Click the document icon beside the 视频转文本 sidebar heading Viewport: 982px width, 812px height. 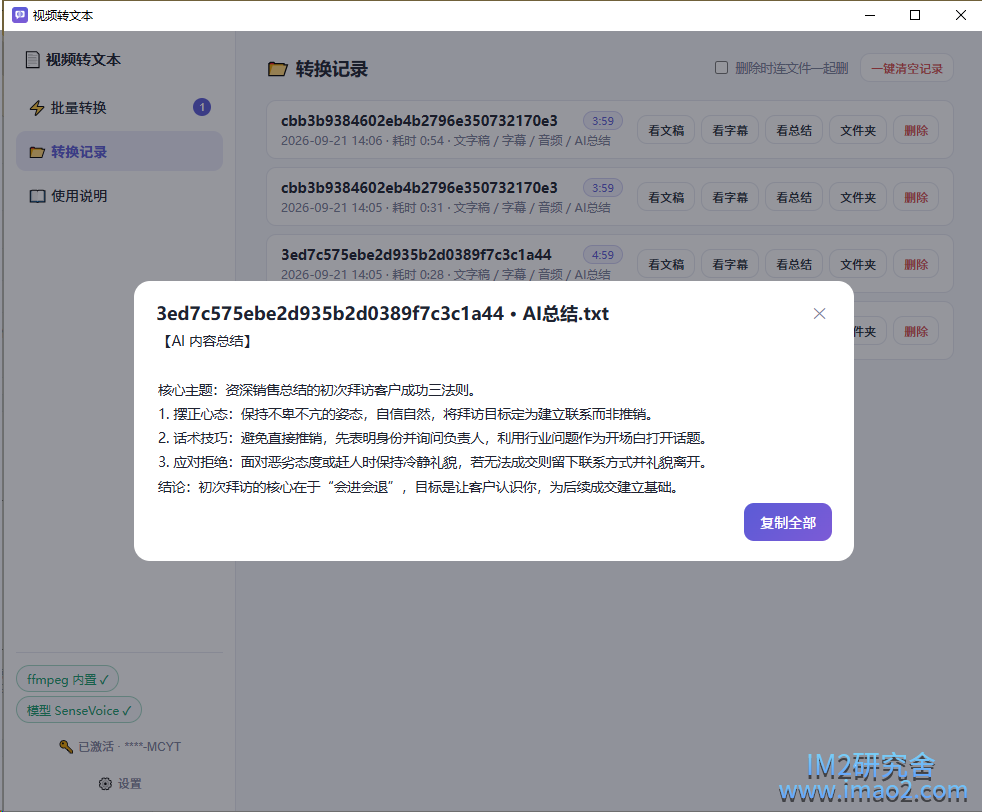click(x=33, y=59)
